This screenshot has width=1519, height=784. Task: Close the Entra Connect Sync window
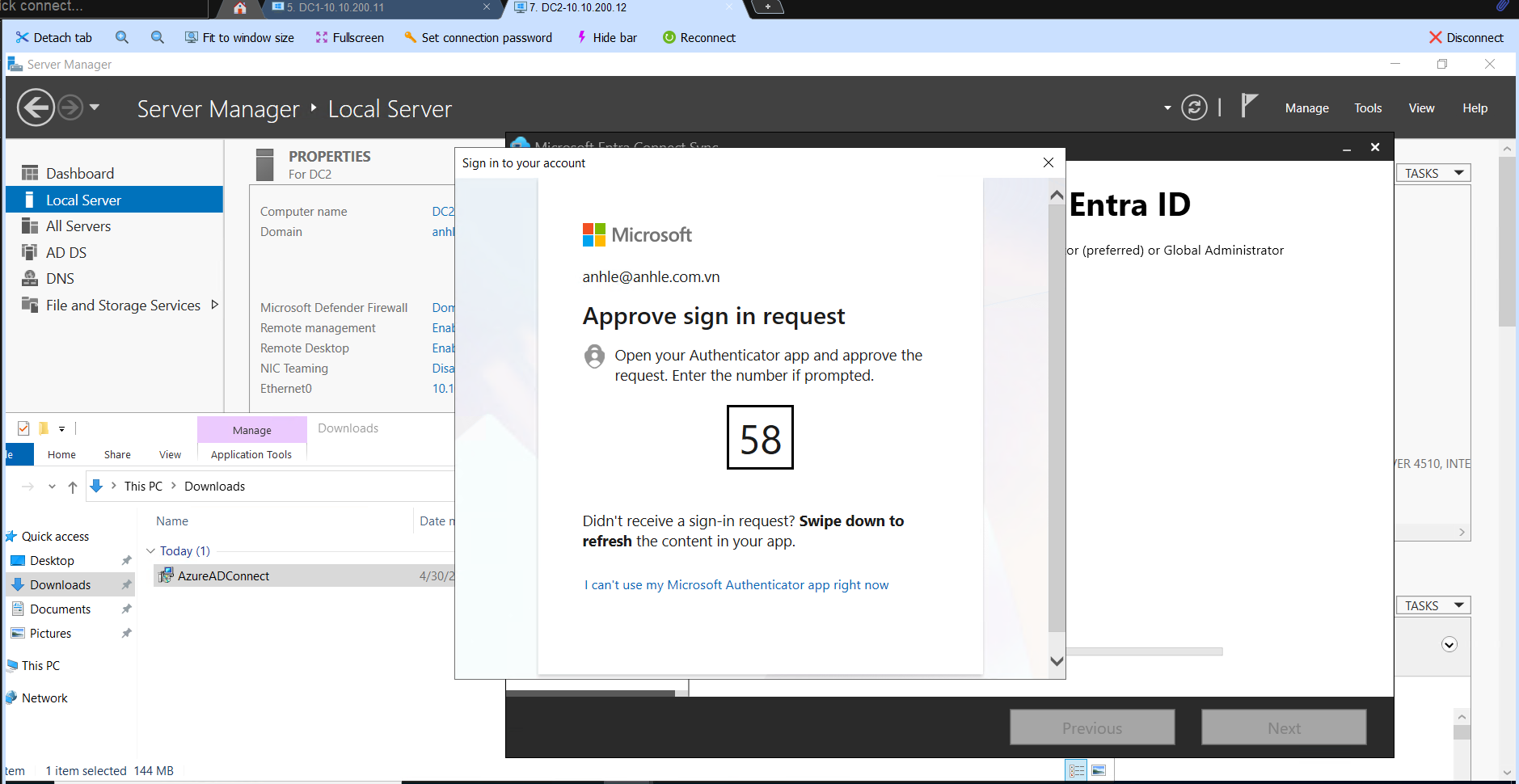point(1375,147)
